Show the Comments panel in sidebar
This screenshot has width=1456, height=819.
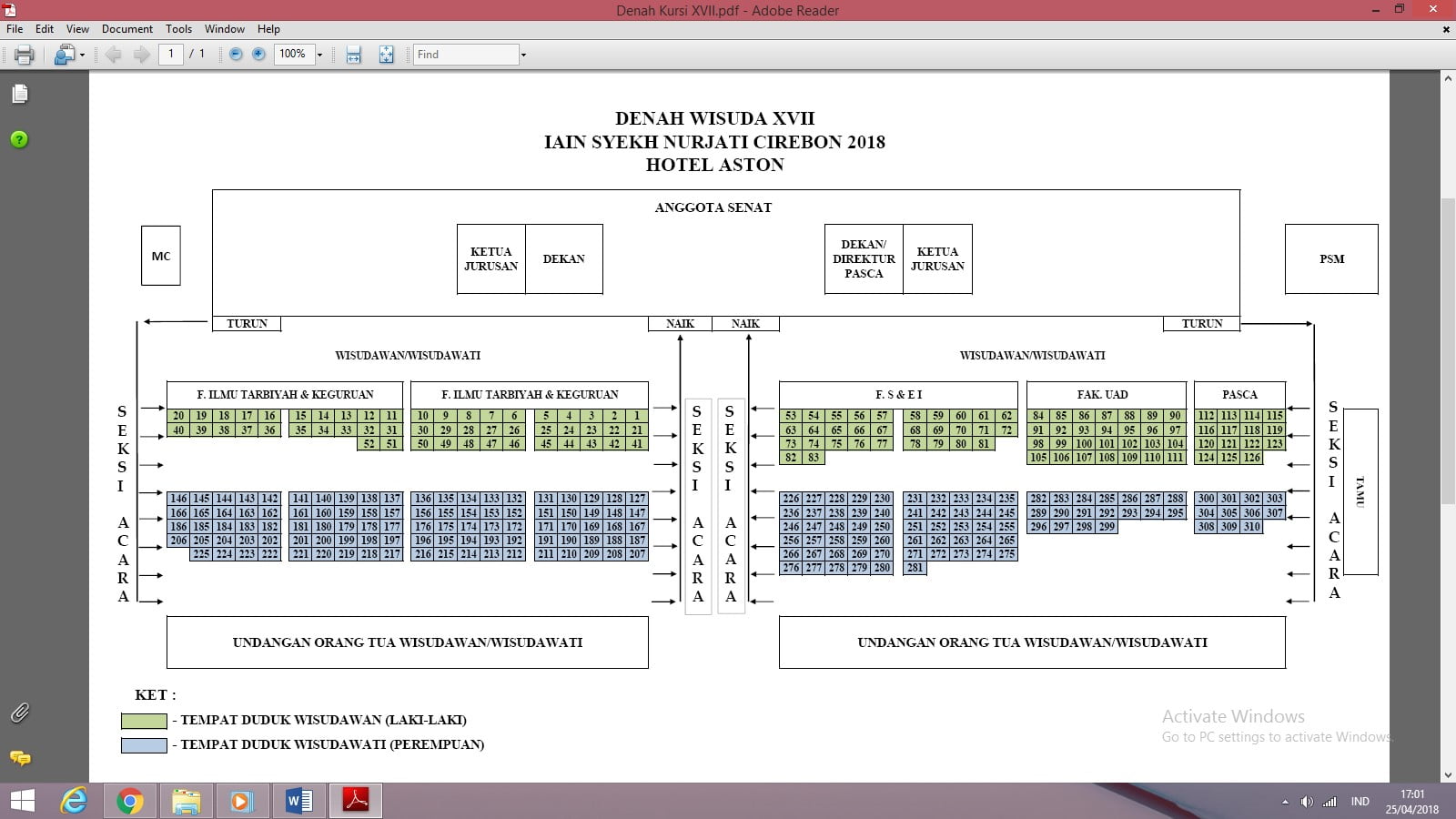pyautogui.click(x=19, y=758)
